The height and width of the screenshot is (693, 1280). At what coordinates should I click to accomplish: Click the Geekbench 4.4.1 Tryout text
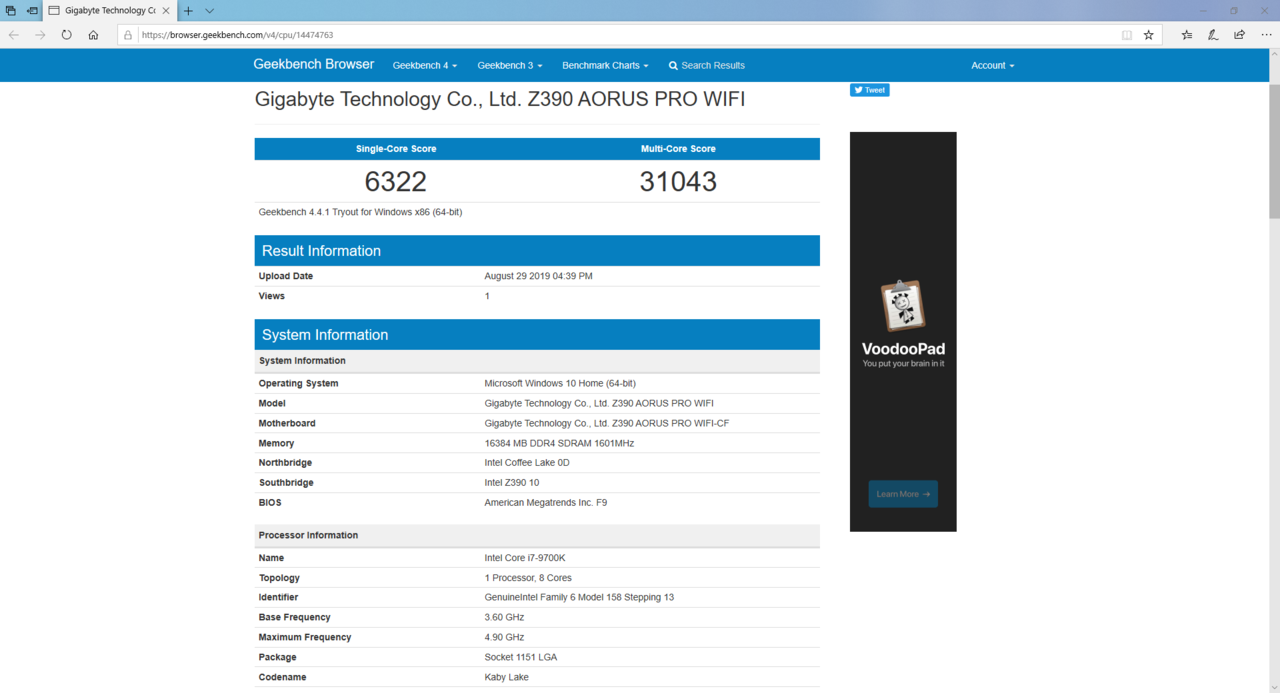361,212
